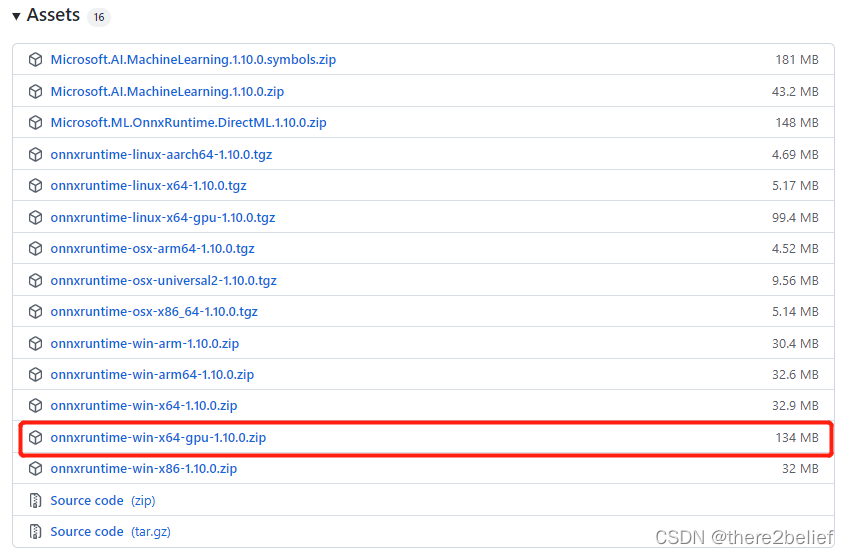The width and height of the screenshot is (849, 554).
Task: Collapse the Assets section triangle
Action: click(x=16, y=16)
